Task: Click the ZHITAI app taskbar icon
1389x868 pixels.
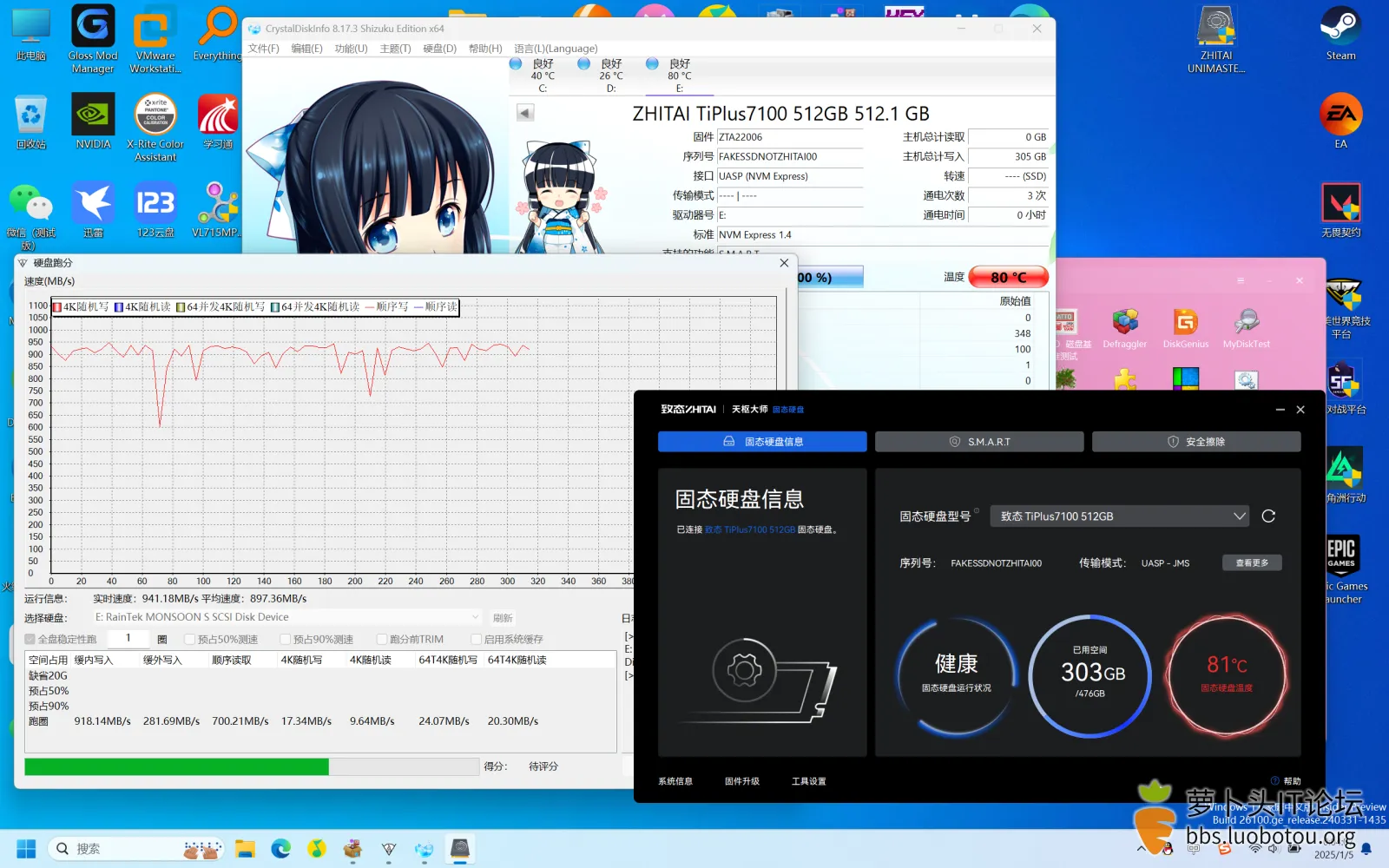Action: click(x=460, y=849)
